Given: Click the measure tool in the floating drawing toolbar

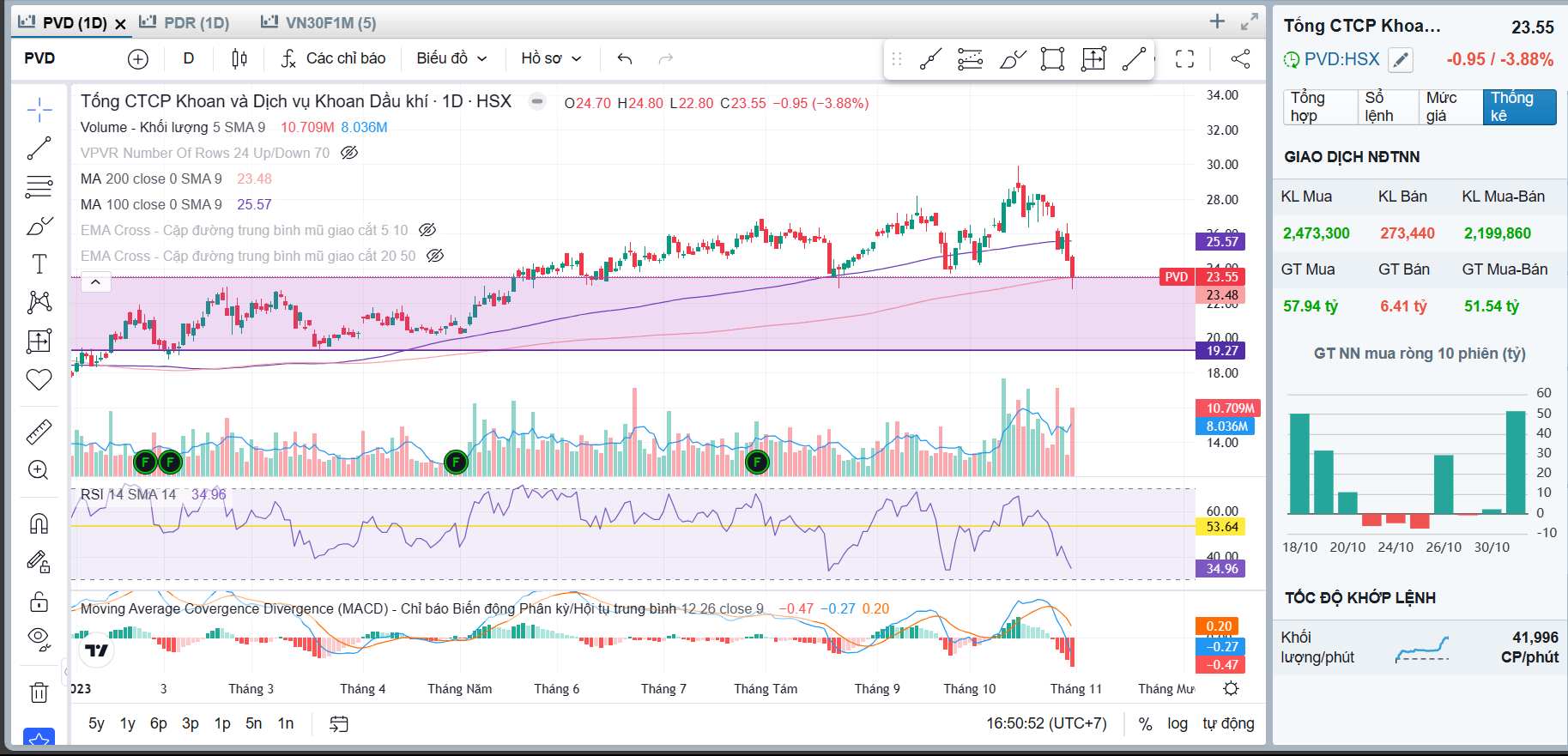Looking at the screenshot, I should pyautogui.click(x=1093, y=59).
